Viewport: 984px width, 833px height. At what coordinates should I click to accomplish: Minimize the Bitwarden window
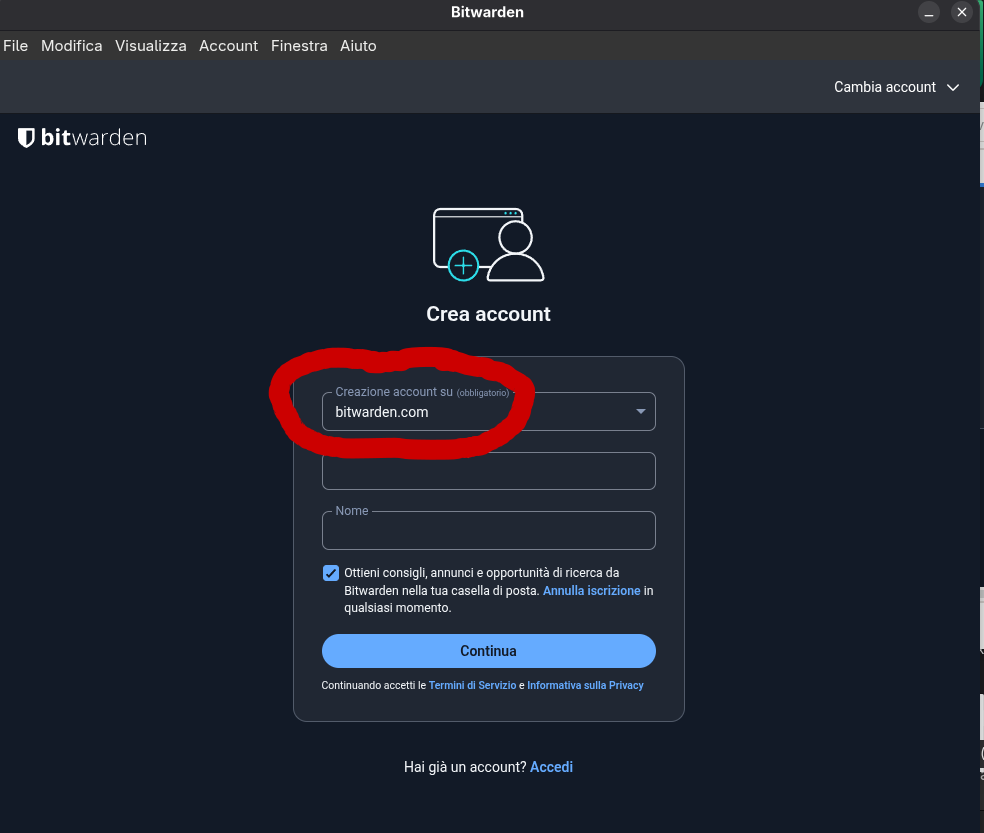[930, 13]
